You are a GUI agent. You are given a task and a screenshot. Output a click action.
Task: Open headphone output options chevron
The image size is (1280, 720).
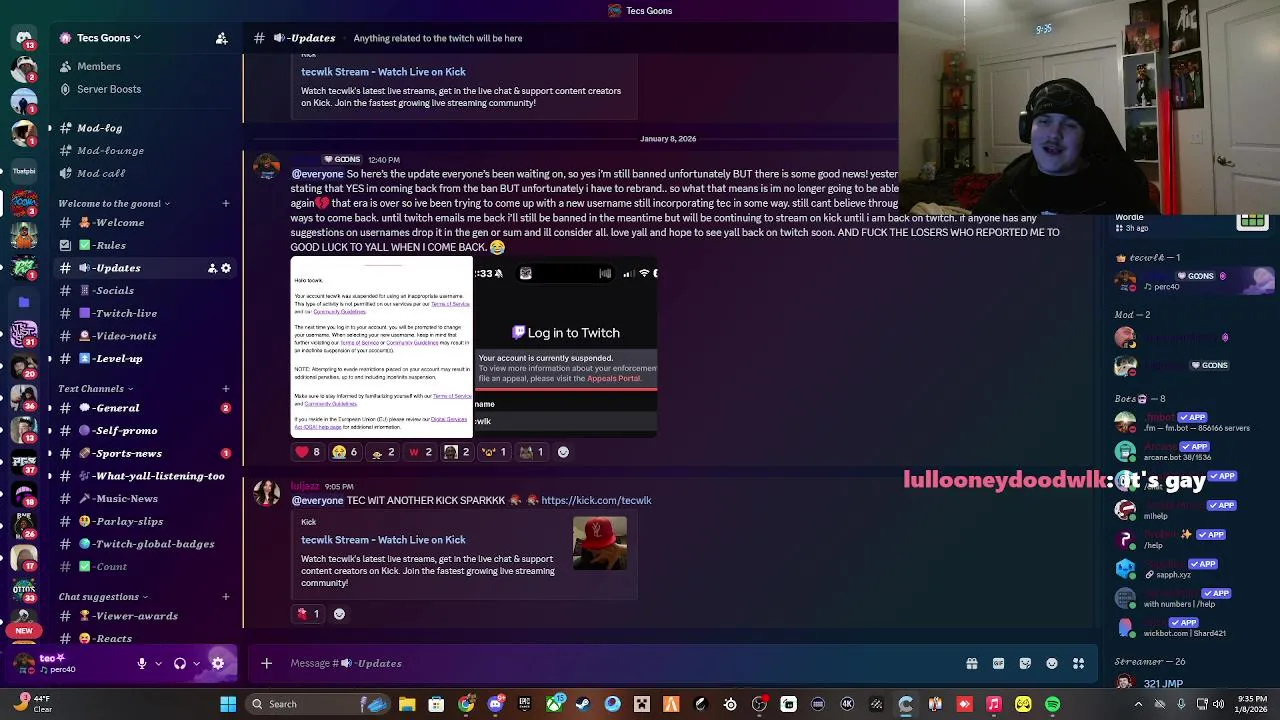(196, 663)
